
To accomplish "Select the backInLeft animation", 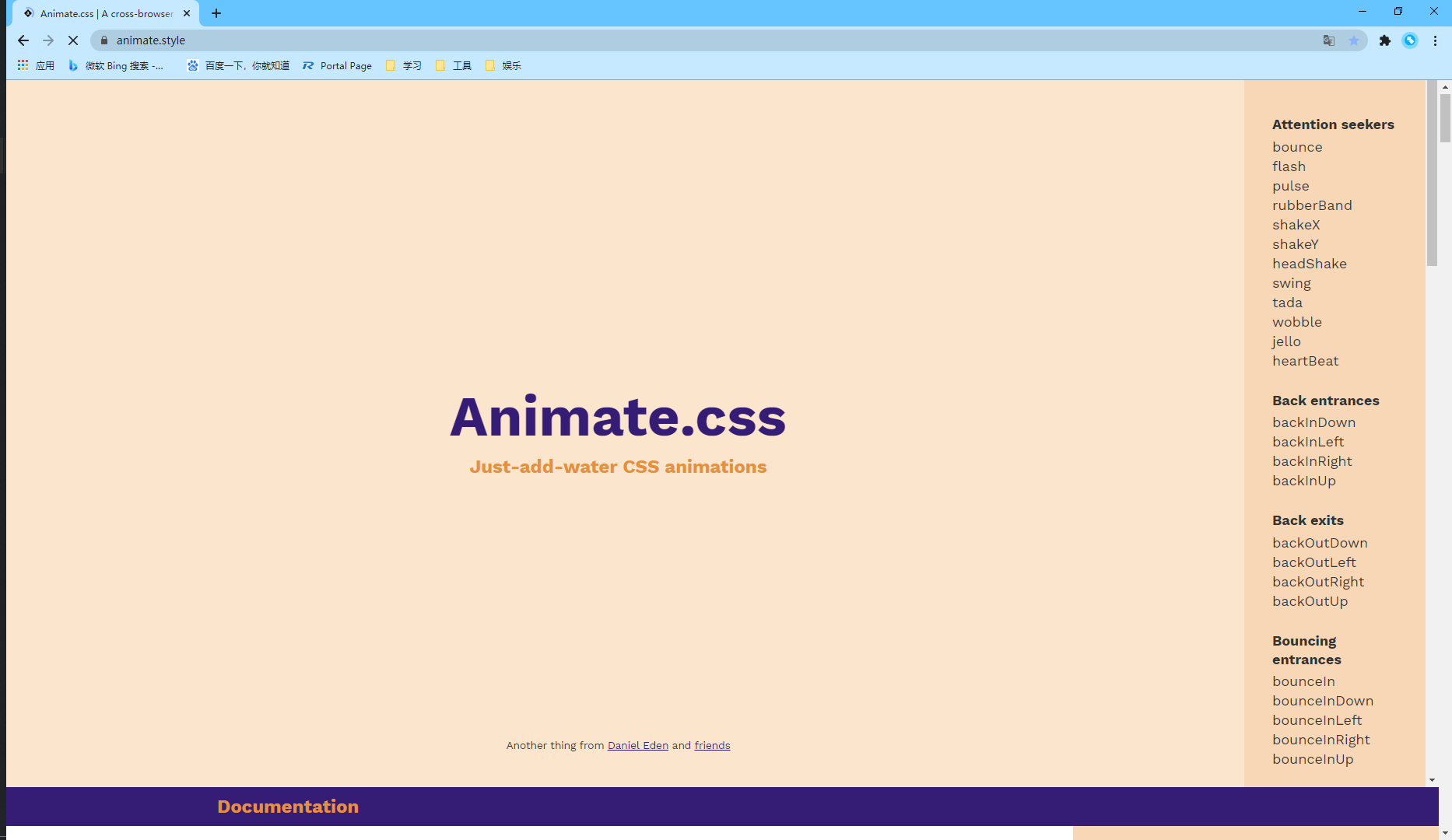I will [x=1308, y=442].
